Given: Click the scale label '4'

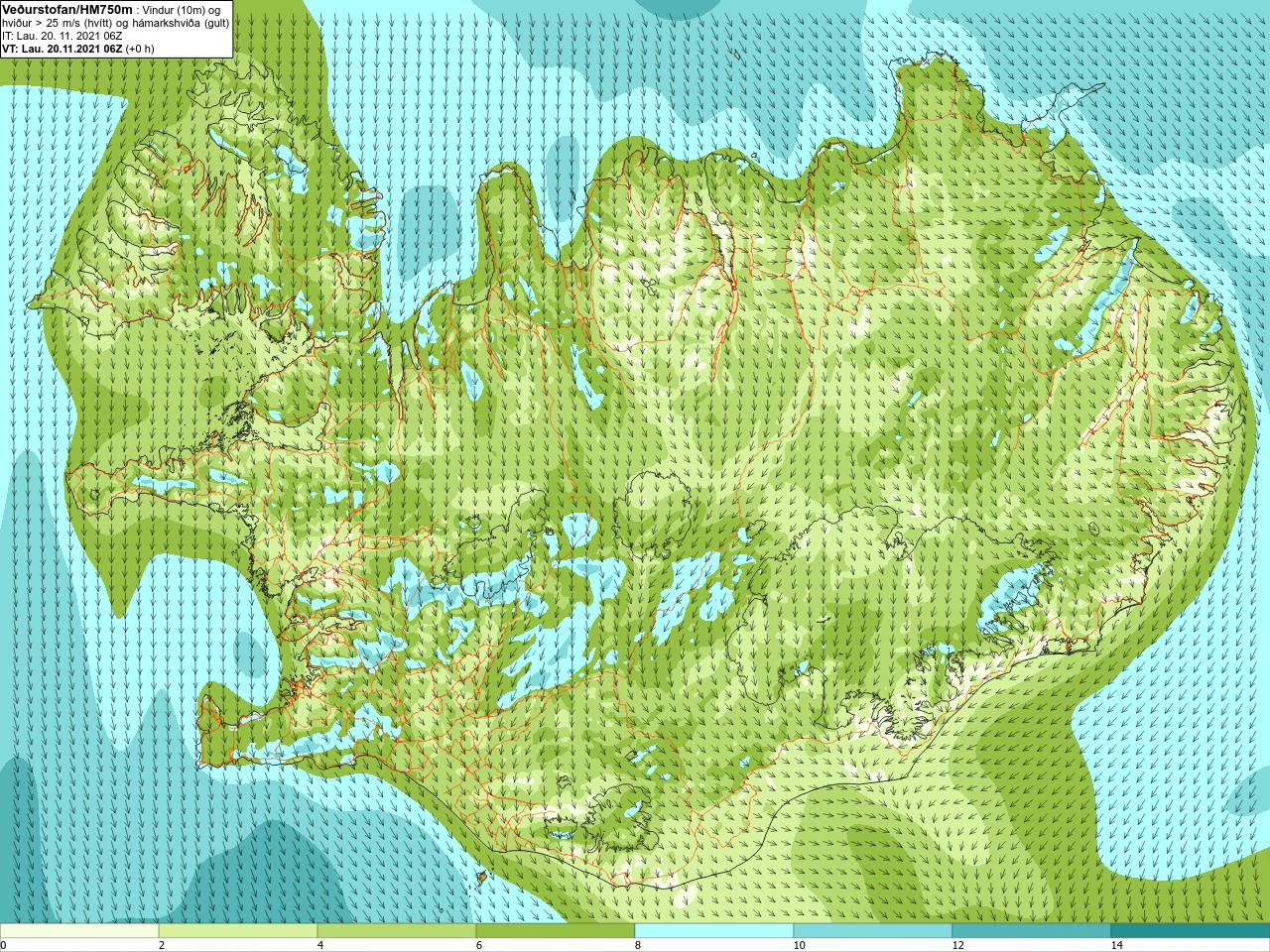Looking at the screenshot, I should pos(319,945).
